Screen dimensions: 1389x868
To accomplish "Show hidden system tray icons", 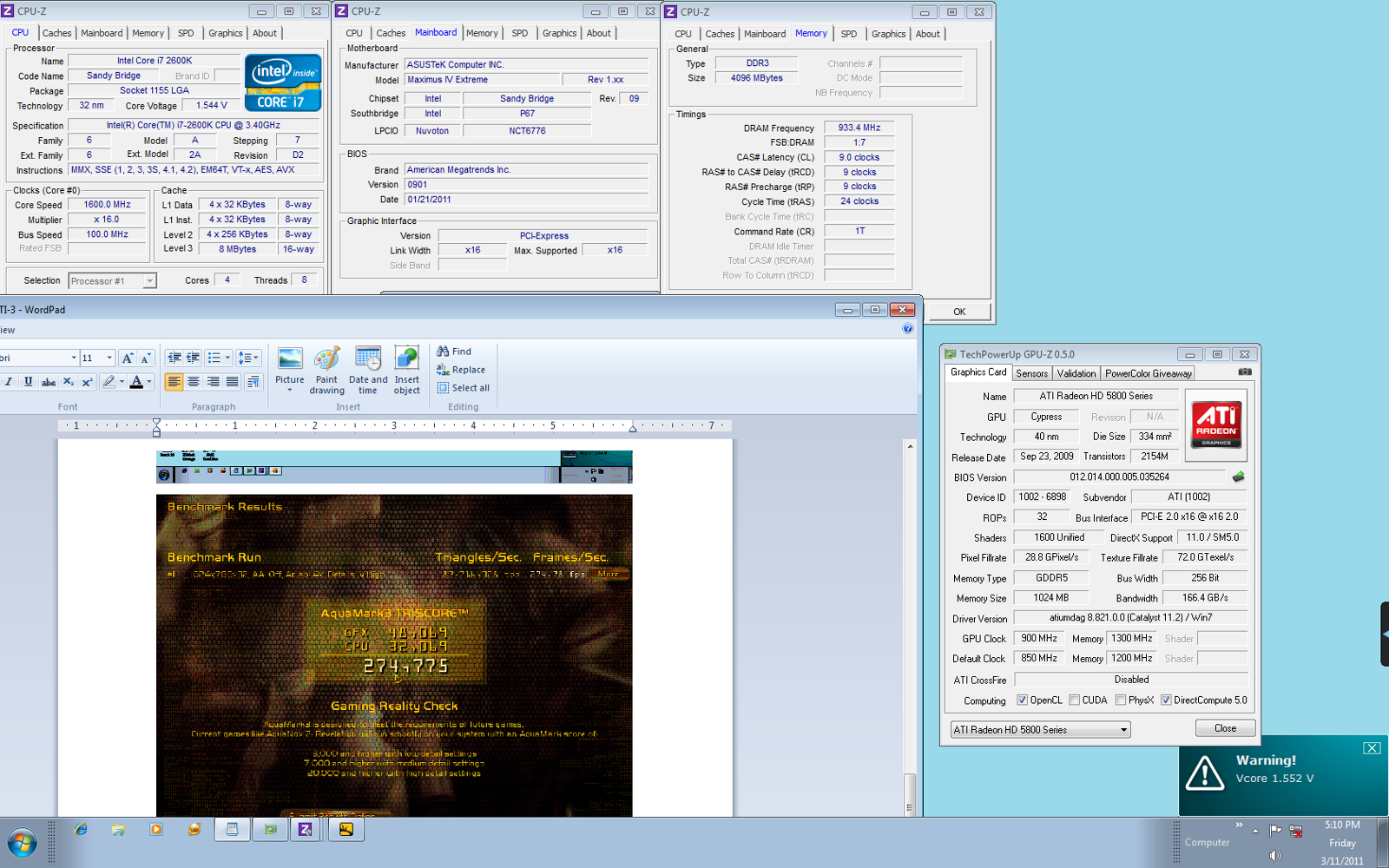I will coord(1255,831).
